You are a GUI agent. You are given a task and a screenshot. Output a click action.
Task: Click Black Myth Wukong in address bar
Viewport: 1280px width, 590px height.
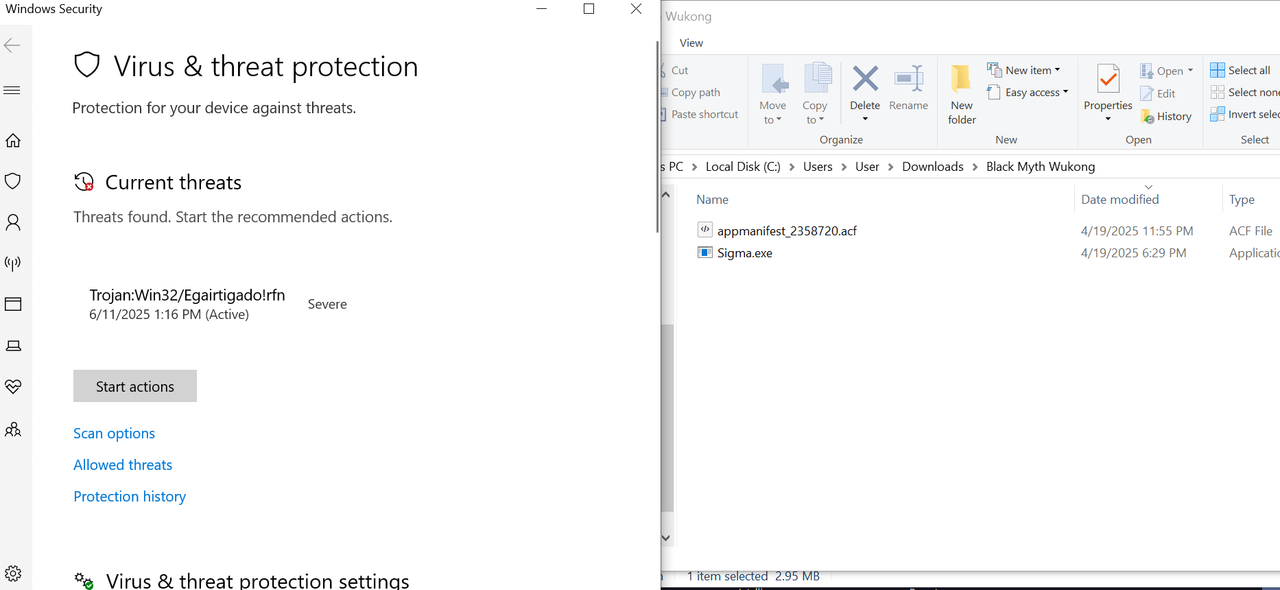(x=1041, y=167)
